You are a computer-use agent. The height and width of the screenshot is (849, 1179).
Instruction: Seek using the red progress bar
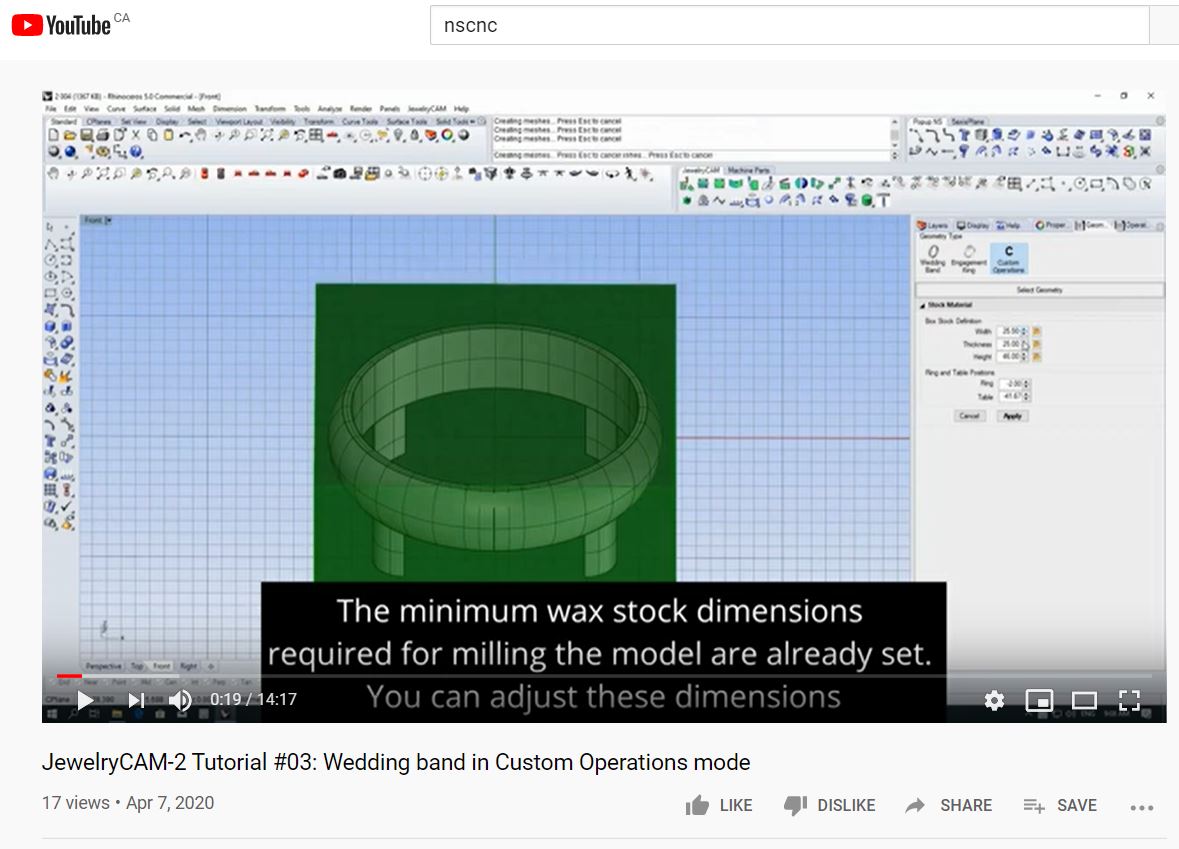point(69,676)
